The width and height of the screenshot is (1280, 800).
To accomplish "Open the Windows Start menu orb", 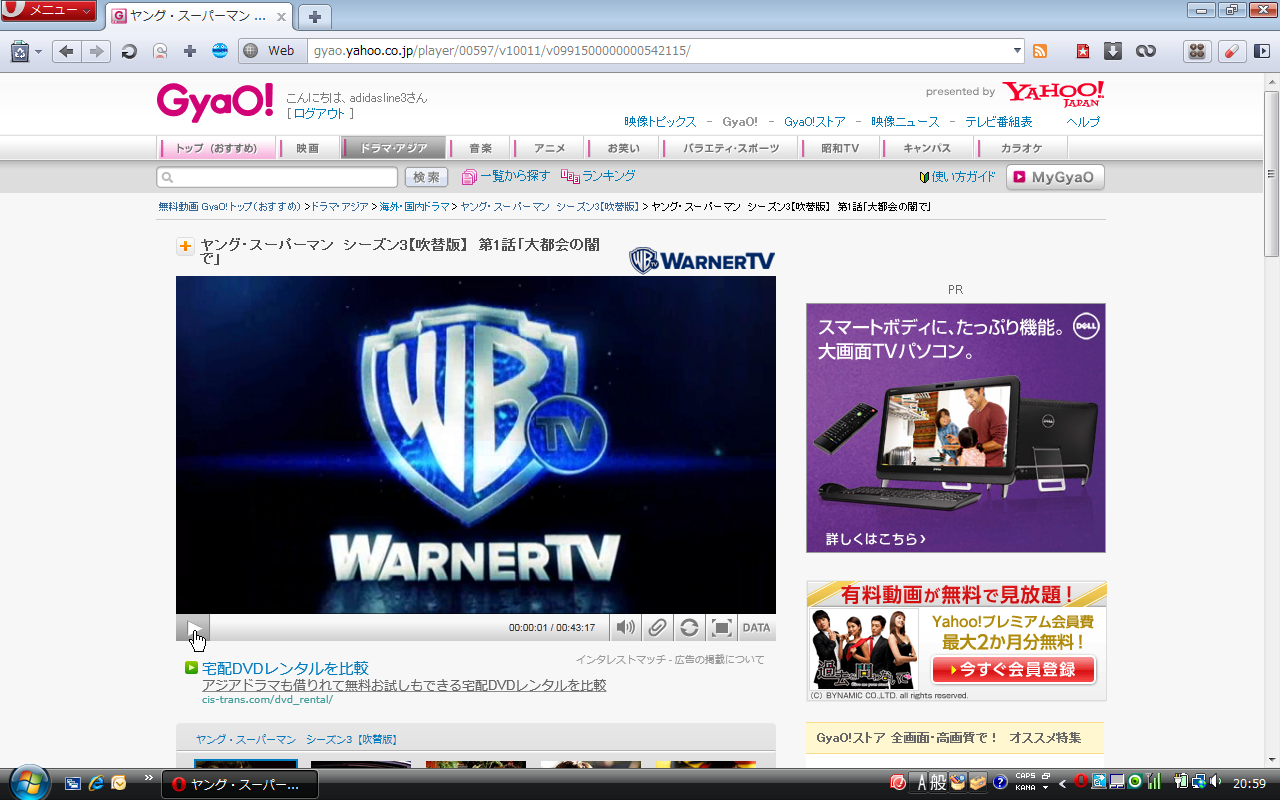I will point(28,782).
